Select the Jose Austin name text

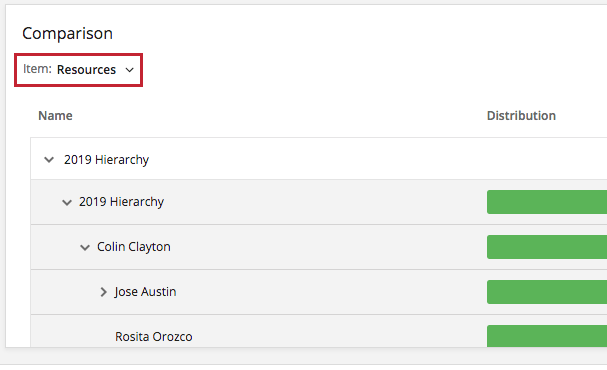(x=145, y=292)
